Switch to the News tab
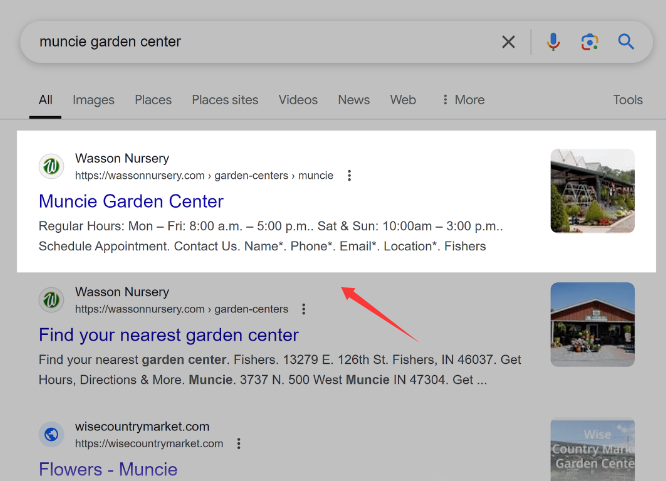666x481 pixels. pos(354,100)
